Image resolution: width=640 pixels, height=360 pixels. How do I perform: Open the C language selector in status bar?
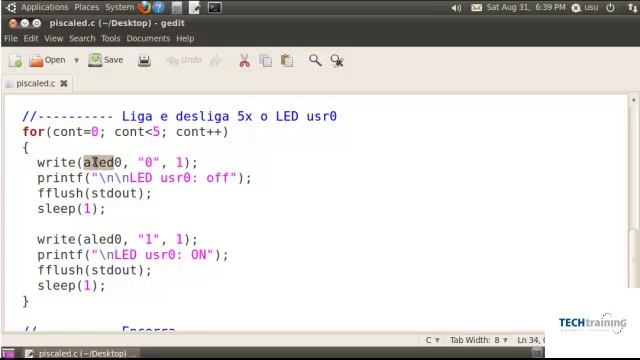tap(433, 340)
